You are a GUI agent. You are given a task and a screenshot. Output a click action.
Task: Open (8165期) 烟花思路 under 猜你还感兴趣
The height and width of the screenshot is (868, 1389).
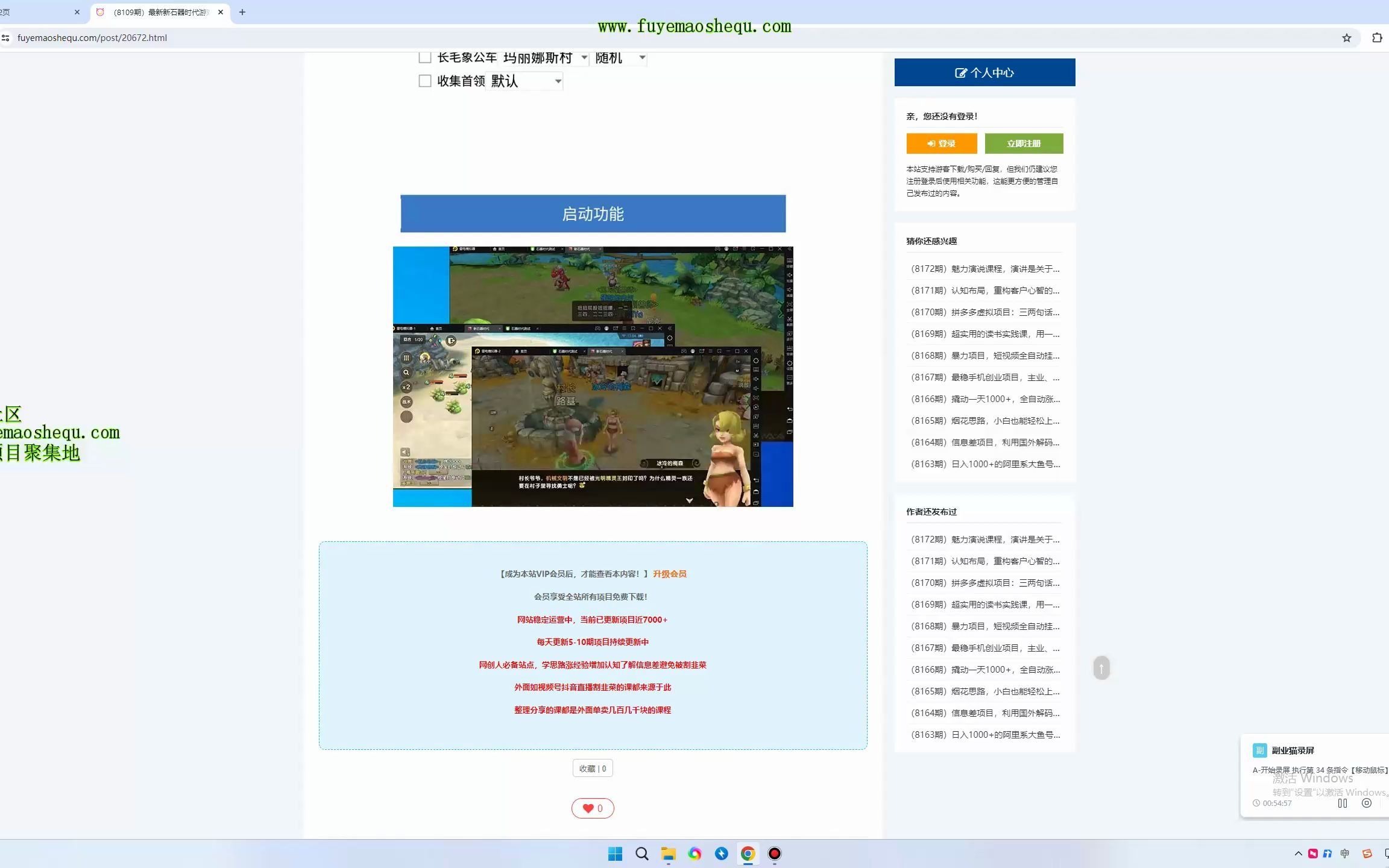coord(985,421)
